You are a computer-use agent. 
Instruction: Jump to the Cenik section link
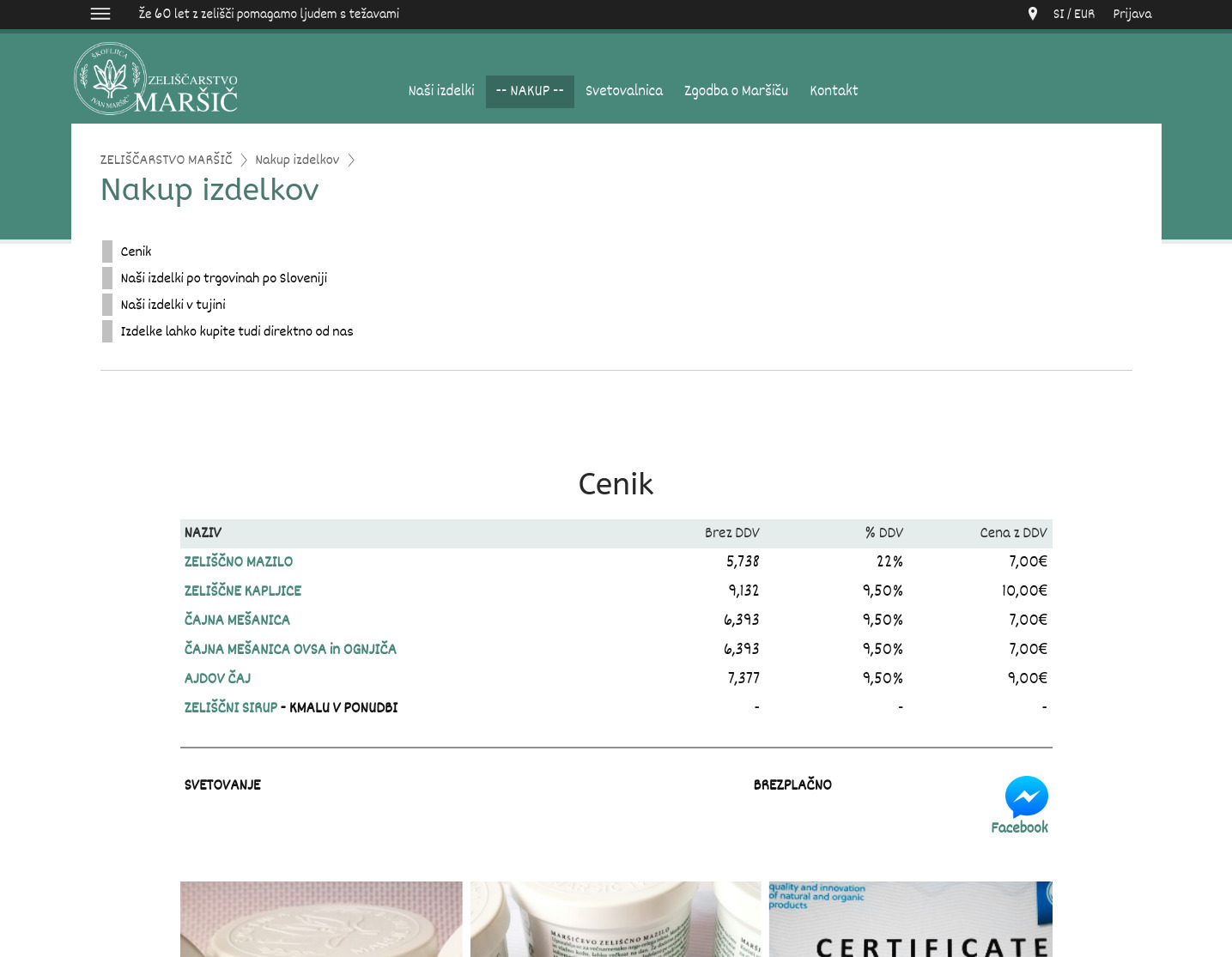136,251
